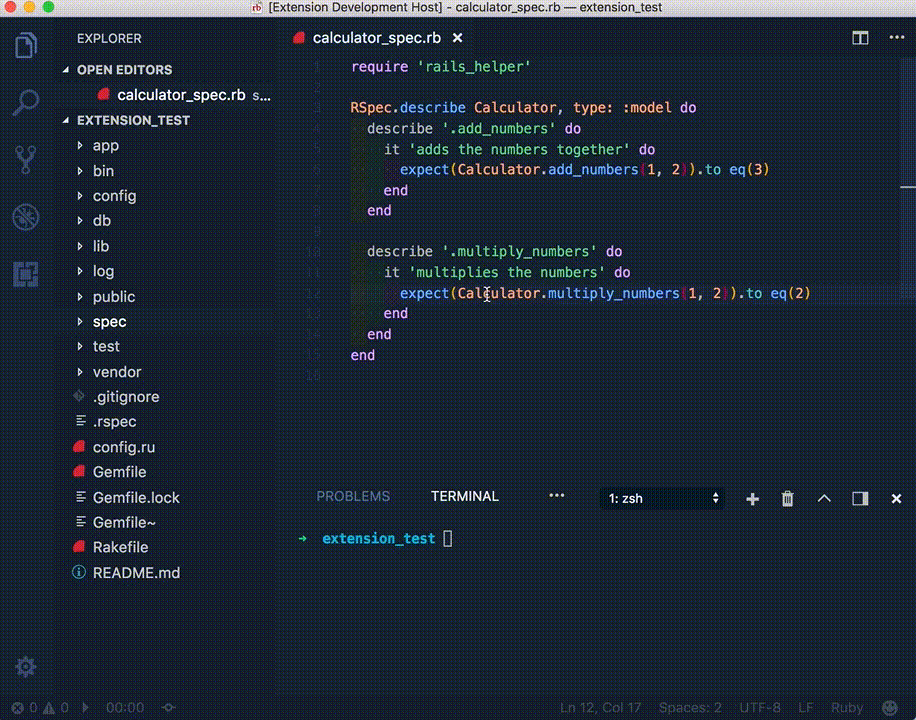Click the Explorer icon in Activity Bar
The height and width of the screenshot is (720, 916).
coord(25,44)
